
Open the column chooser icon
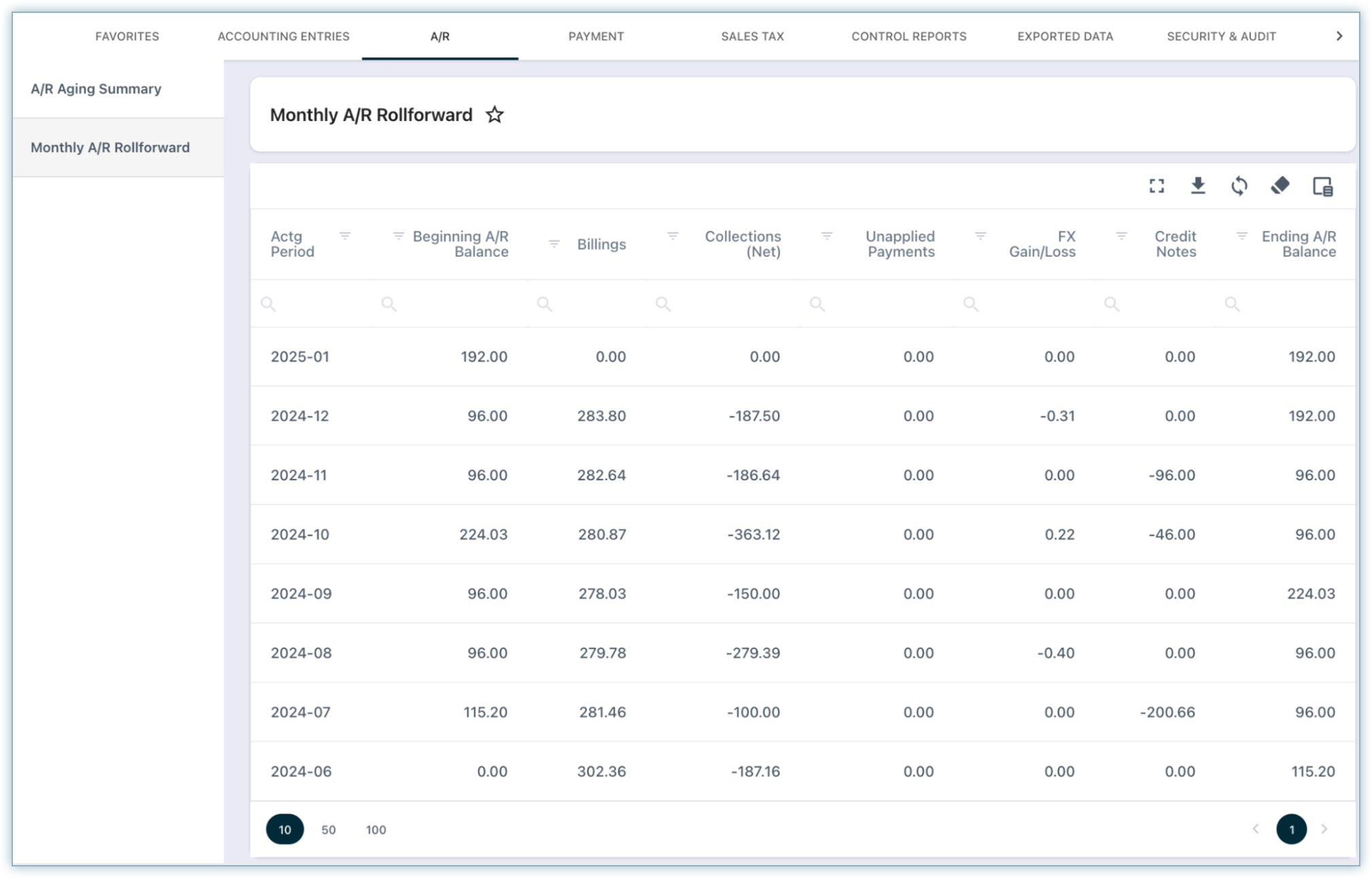pyautogui.click(x=1322, y=186)
